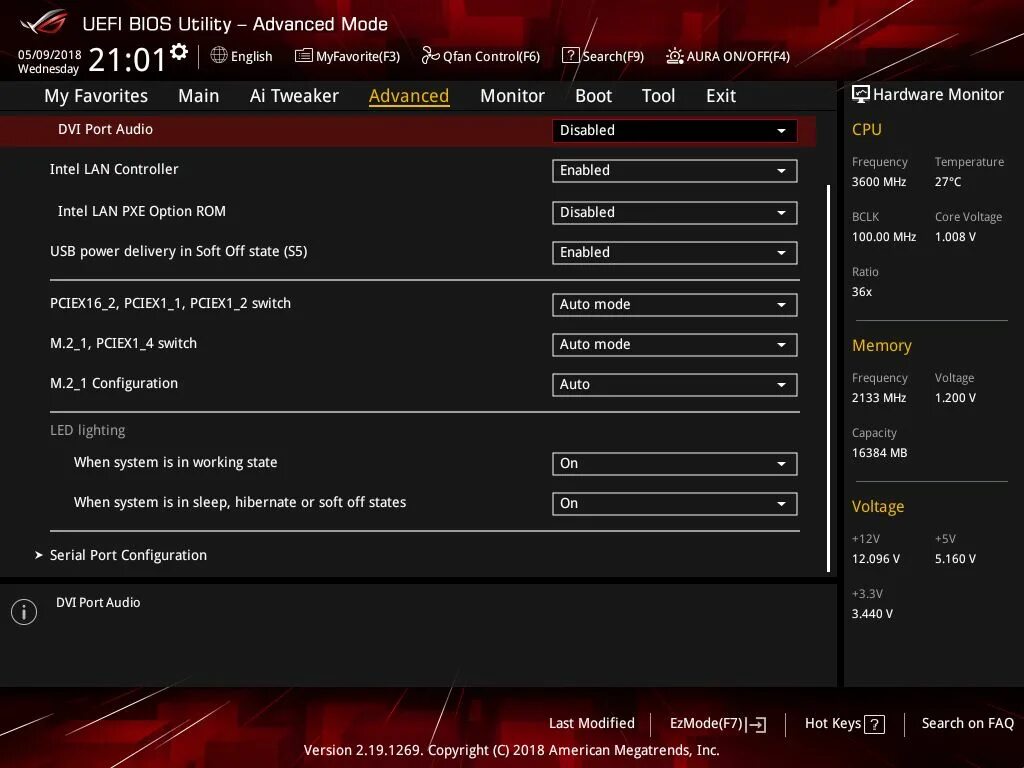
Task: Switch to Ai Tweaker tab
Action: (294, 96)
